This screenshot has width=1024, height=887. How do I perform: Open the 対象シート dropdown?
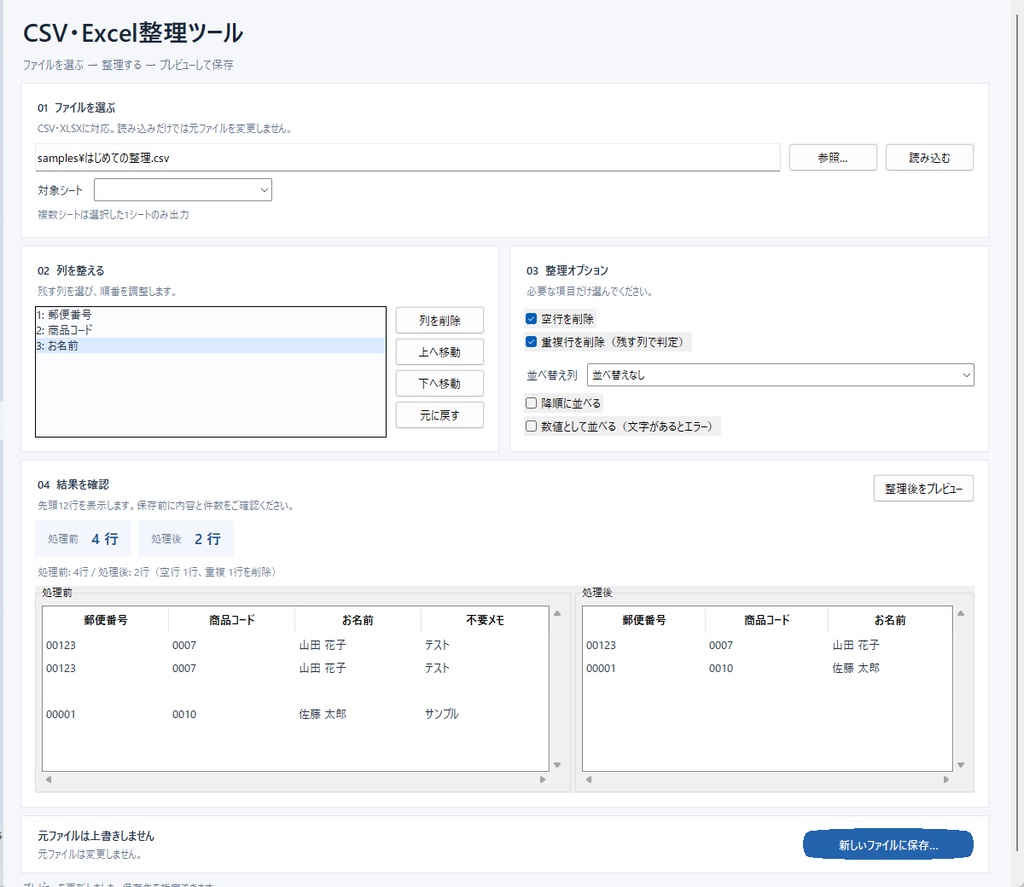click(183, 190)
